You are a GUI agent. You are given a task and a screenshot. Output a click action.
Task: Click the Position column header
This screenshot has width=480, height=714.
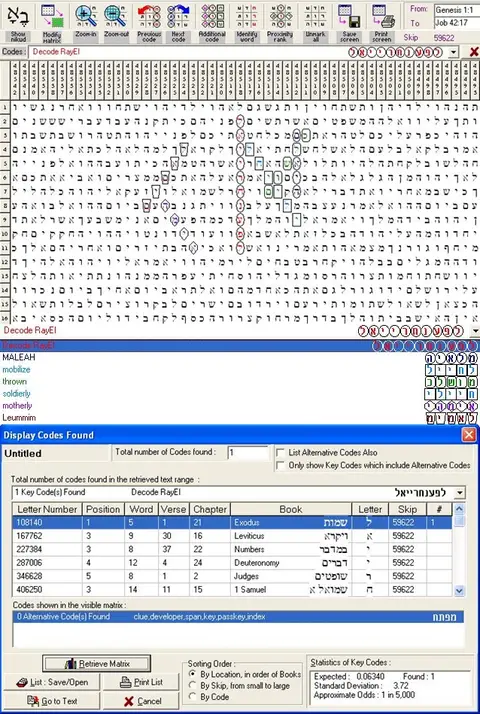tap(103, 509)
